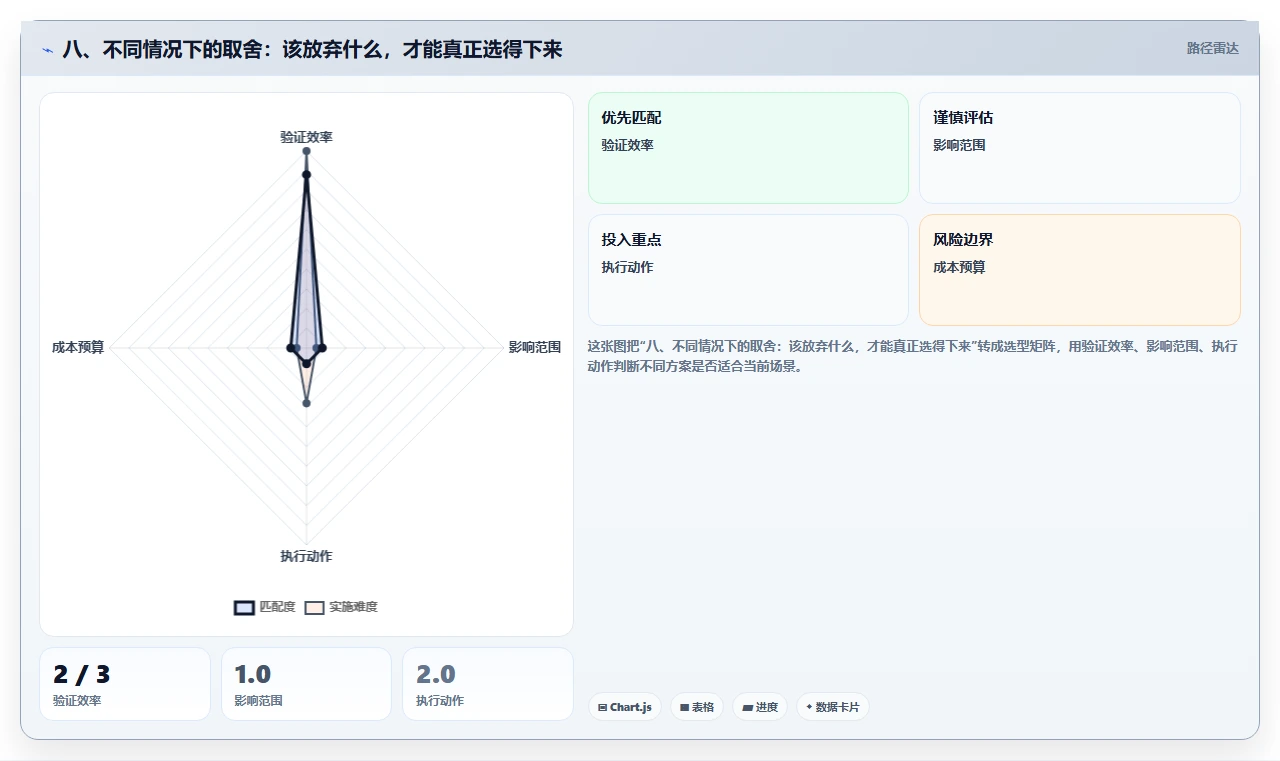Viewport: 1280px width, 761px height.
Task: Toggle the 匹配度 legend item
Action: (265, 607)
